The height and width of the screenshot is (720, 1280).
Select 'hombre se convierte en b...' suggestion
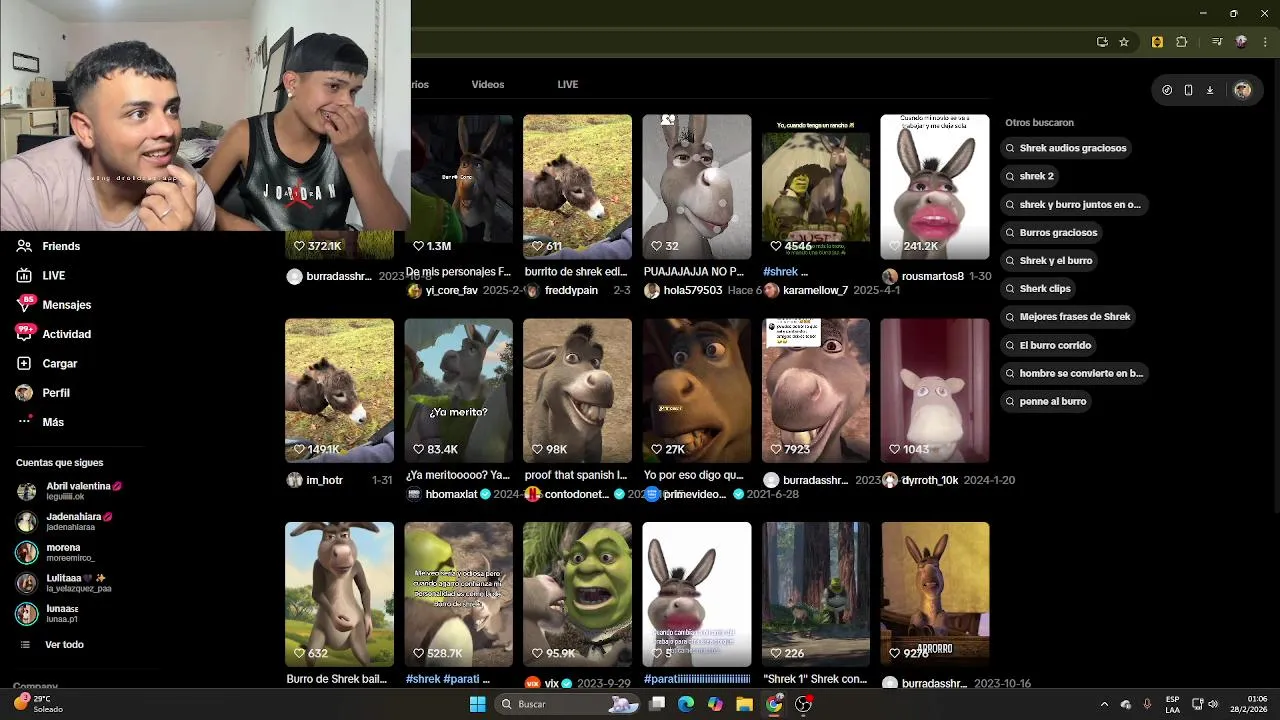1075,373
